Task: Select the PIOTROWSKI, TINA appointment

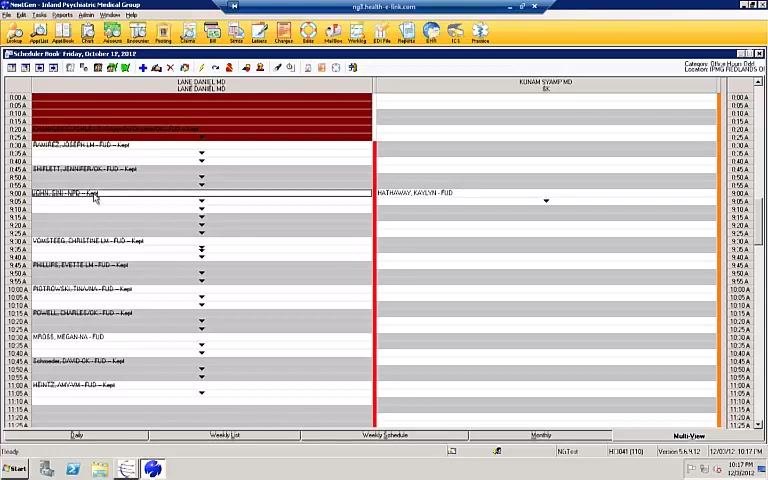Action: coord(82,289)
